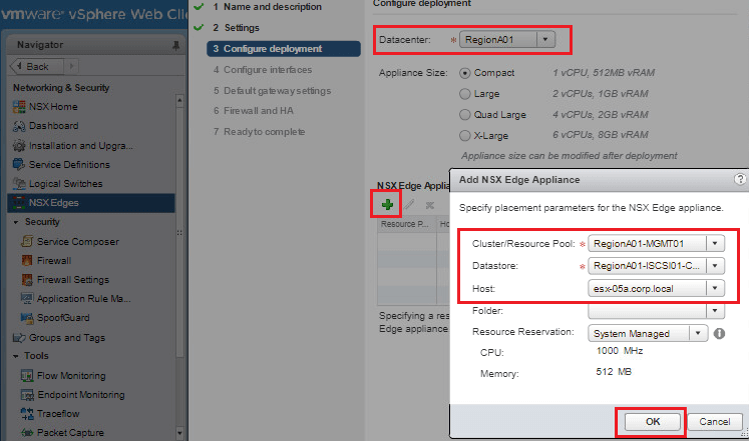Open Application Rule Manager icon
This screenshot has height=441, width=749.
(27, 299)
